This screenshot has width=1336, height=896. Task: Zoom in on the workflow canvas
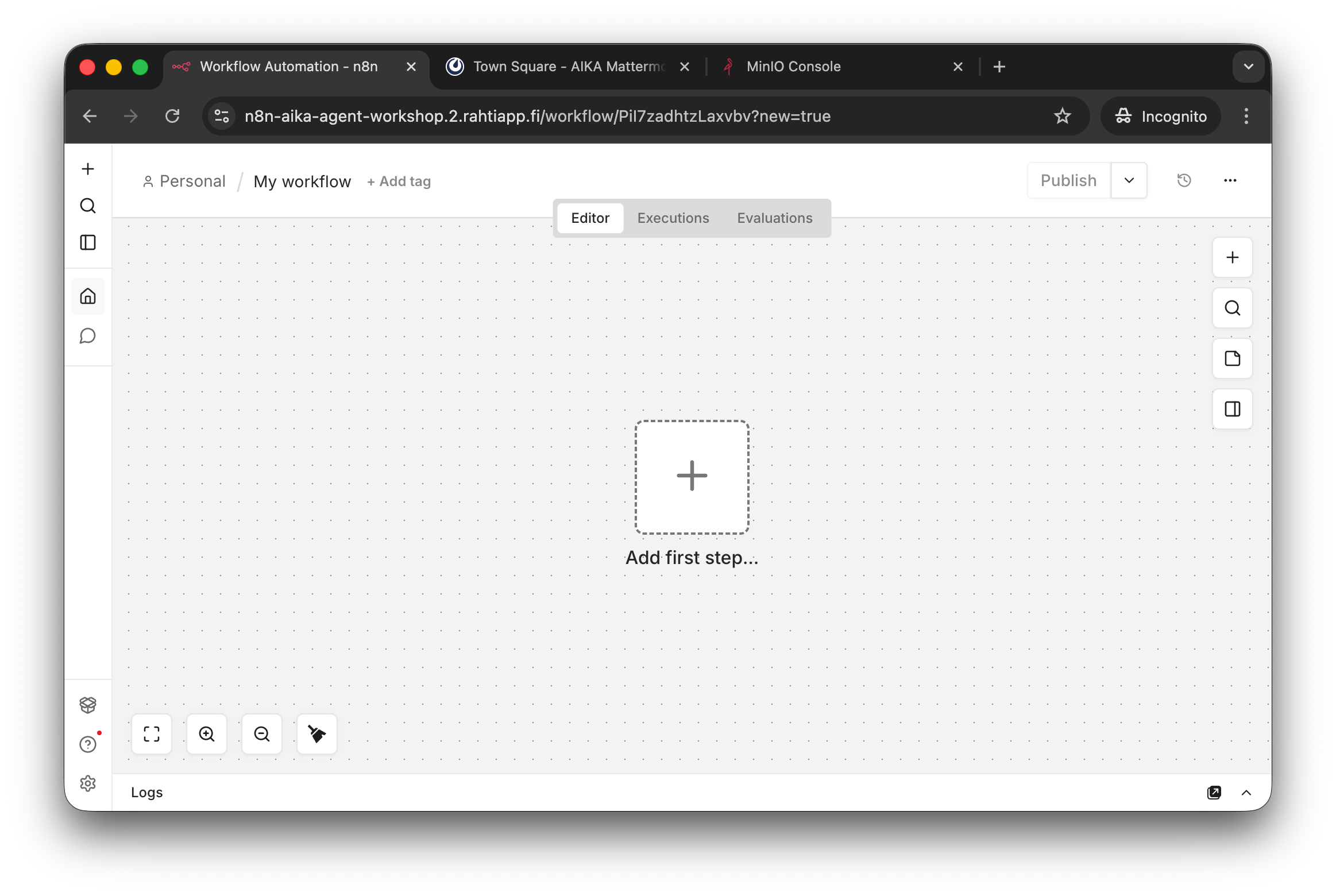[207, 733]
